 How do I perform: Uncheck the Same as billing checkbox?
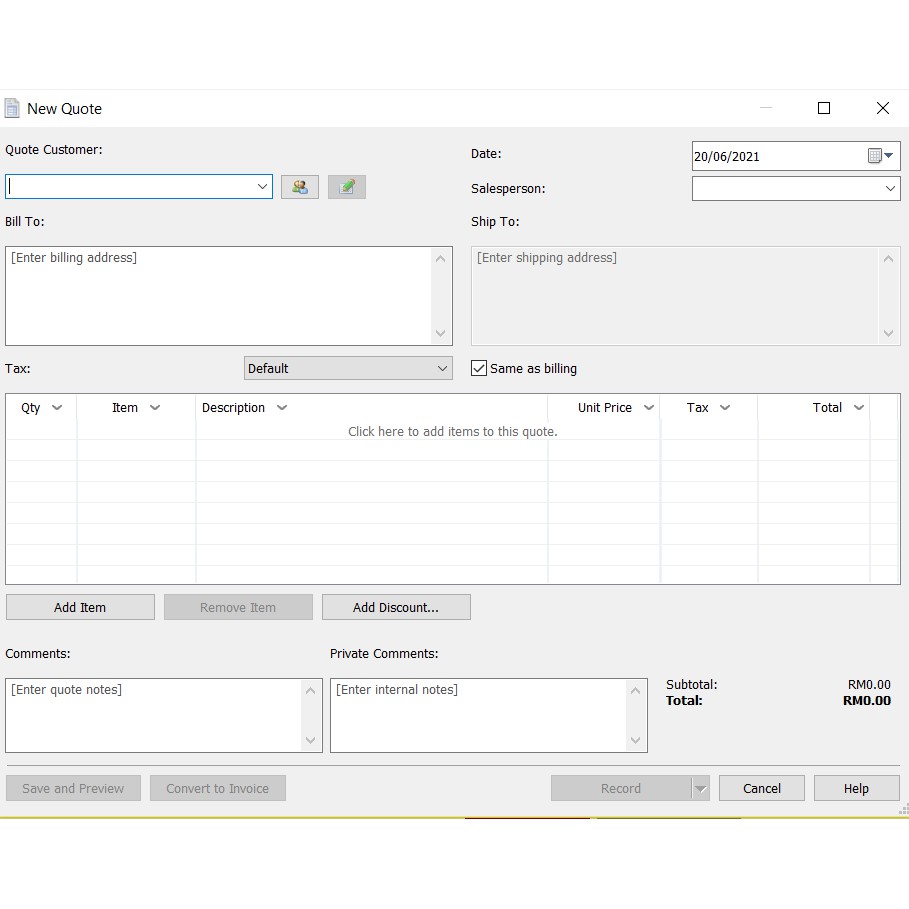(479, 368)
